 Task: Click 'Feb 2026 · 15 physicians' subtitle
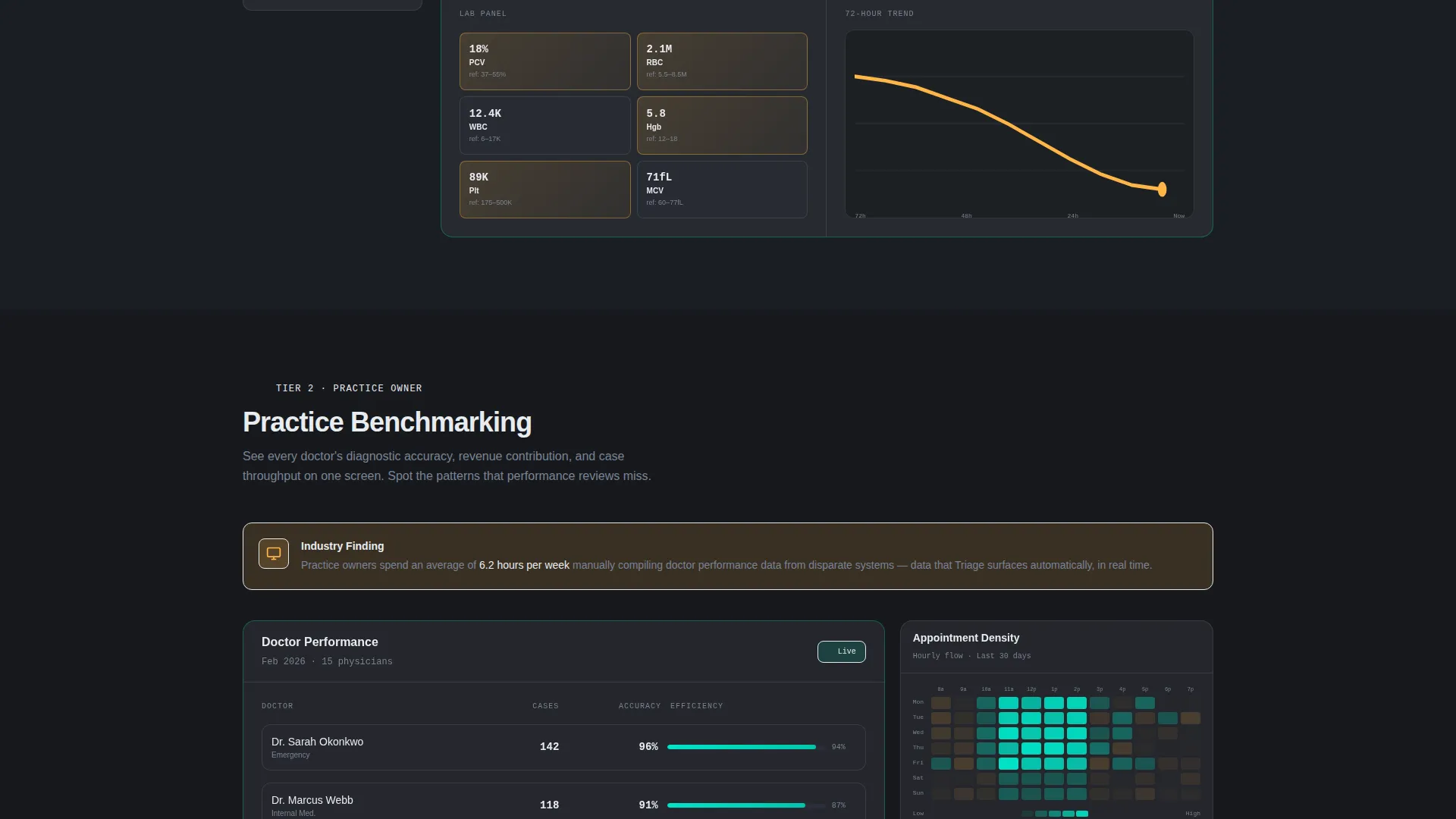click(327, 662)
